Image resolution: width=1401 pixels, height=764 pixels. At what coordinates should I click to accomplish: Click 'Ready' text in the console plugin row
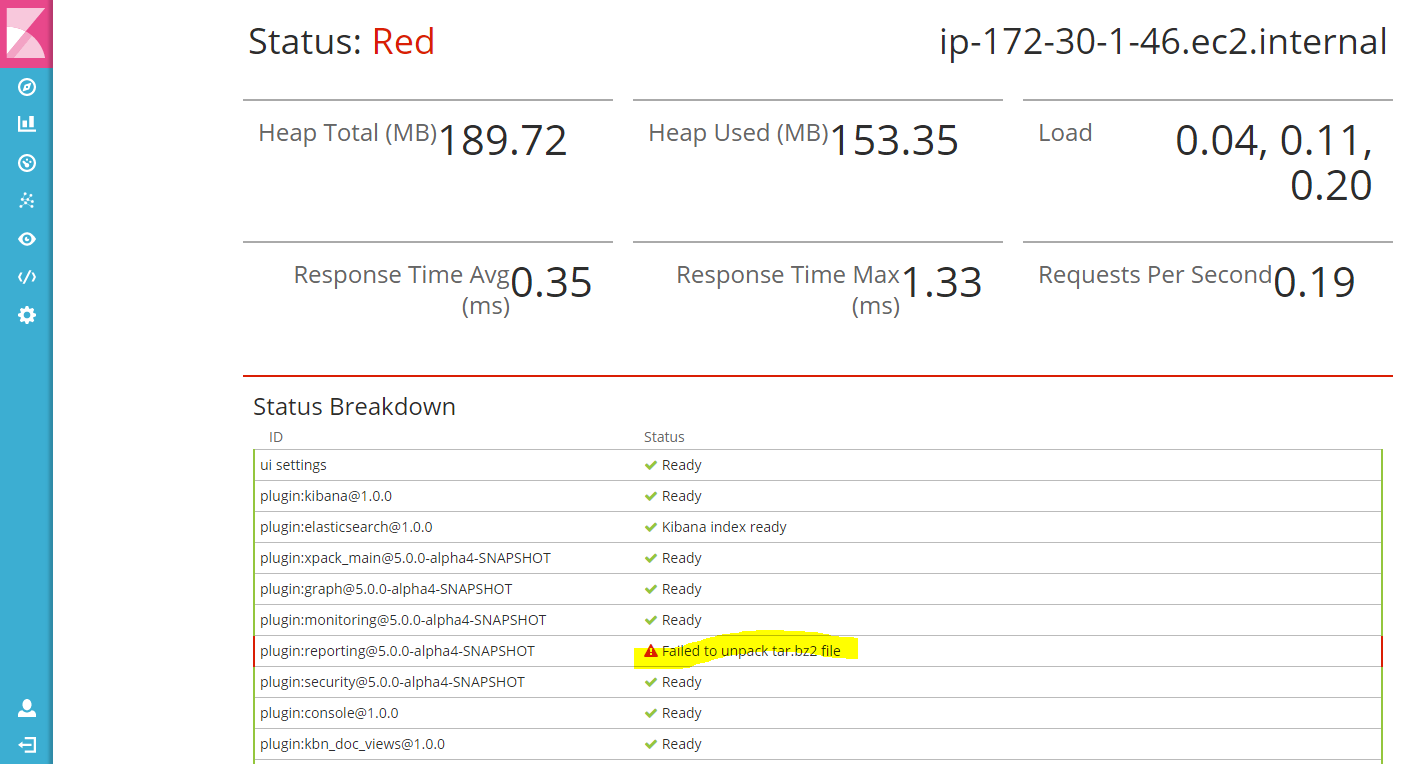682,713
